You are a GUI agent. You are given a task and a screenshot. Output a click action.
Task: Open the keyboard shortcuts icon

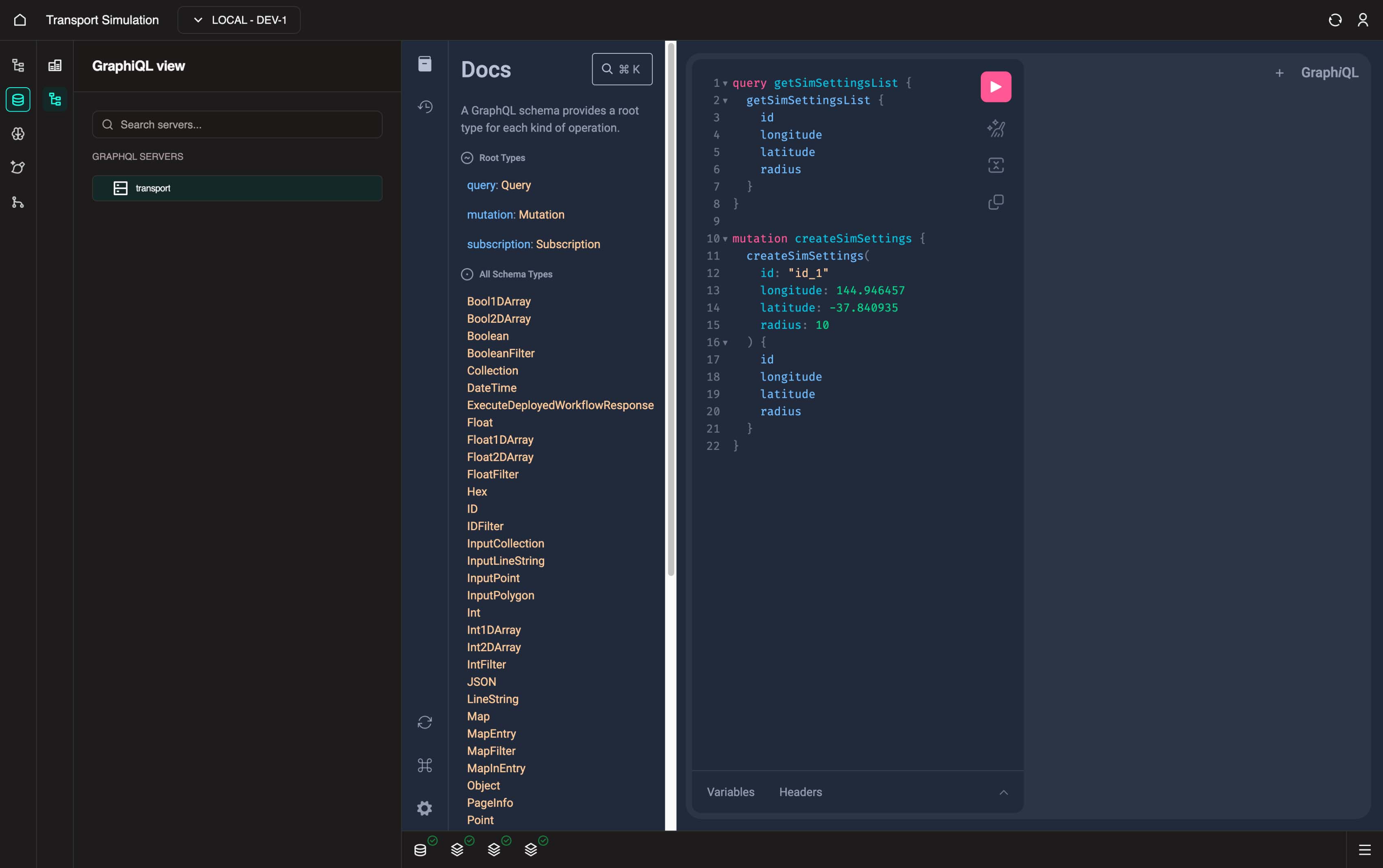tap(425, 765)
